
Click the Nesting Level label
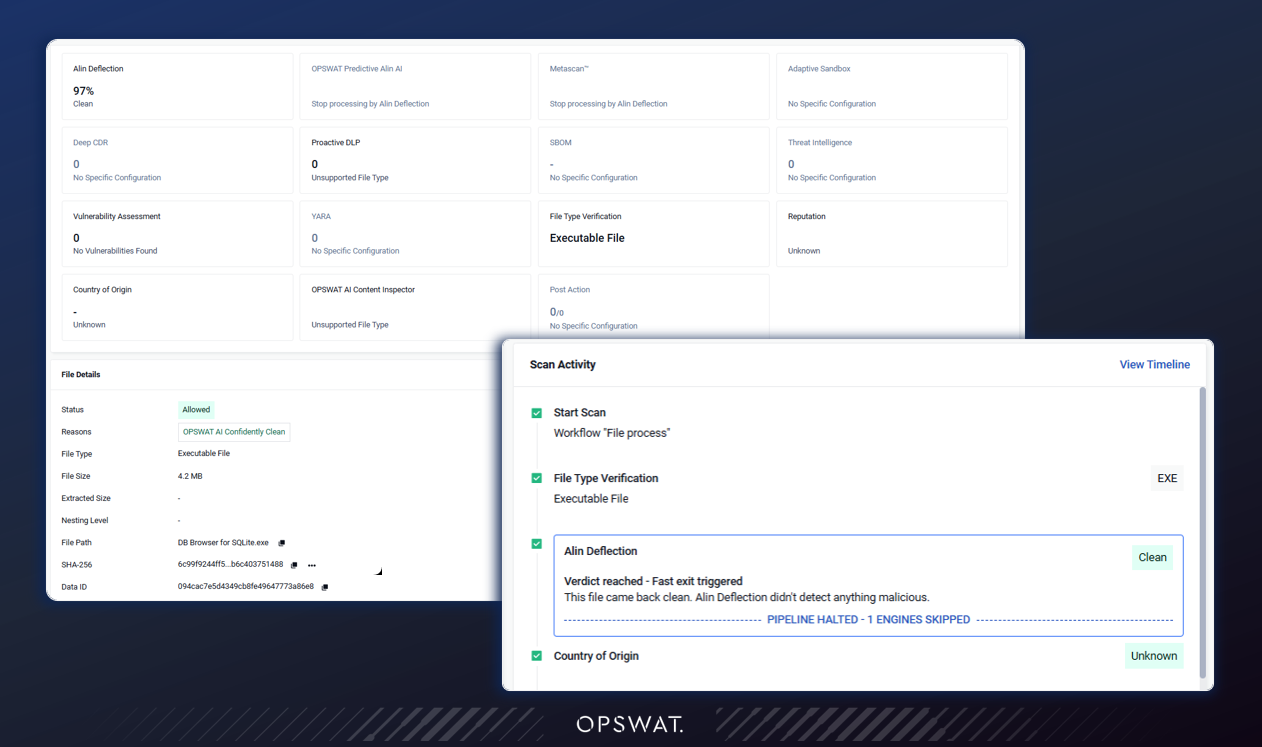[85, 521]
